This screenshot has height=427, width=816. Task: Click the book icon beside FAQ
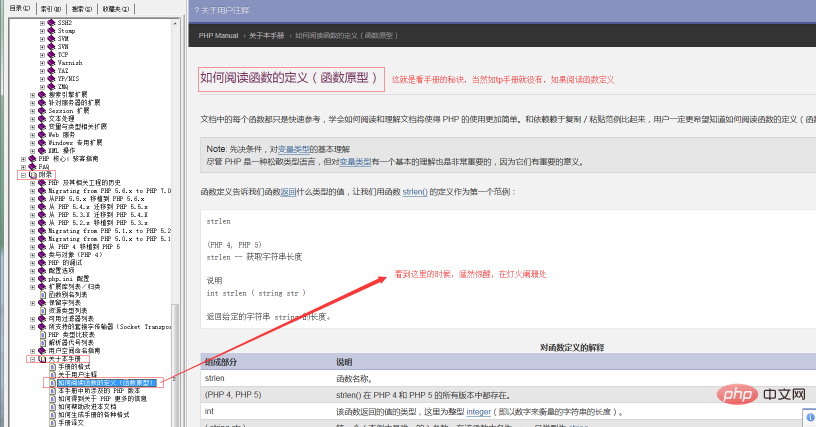[32, 166]
